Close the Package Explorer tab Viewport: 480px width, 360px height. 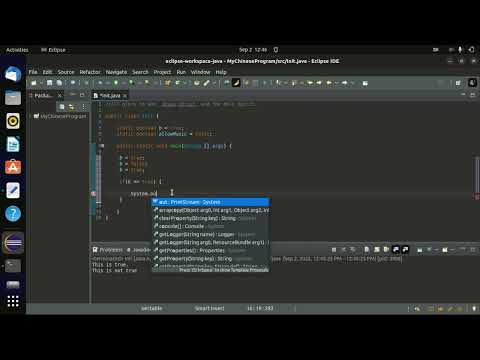60,96
